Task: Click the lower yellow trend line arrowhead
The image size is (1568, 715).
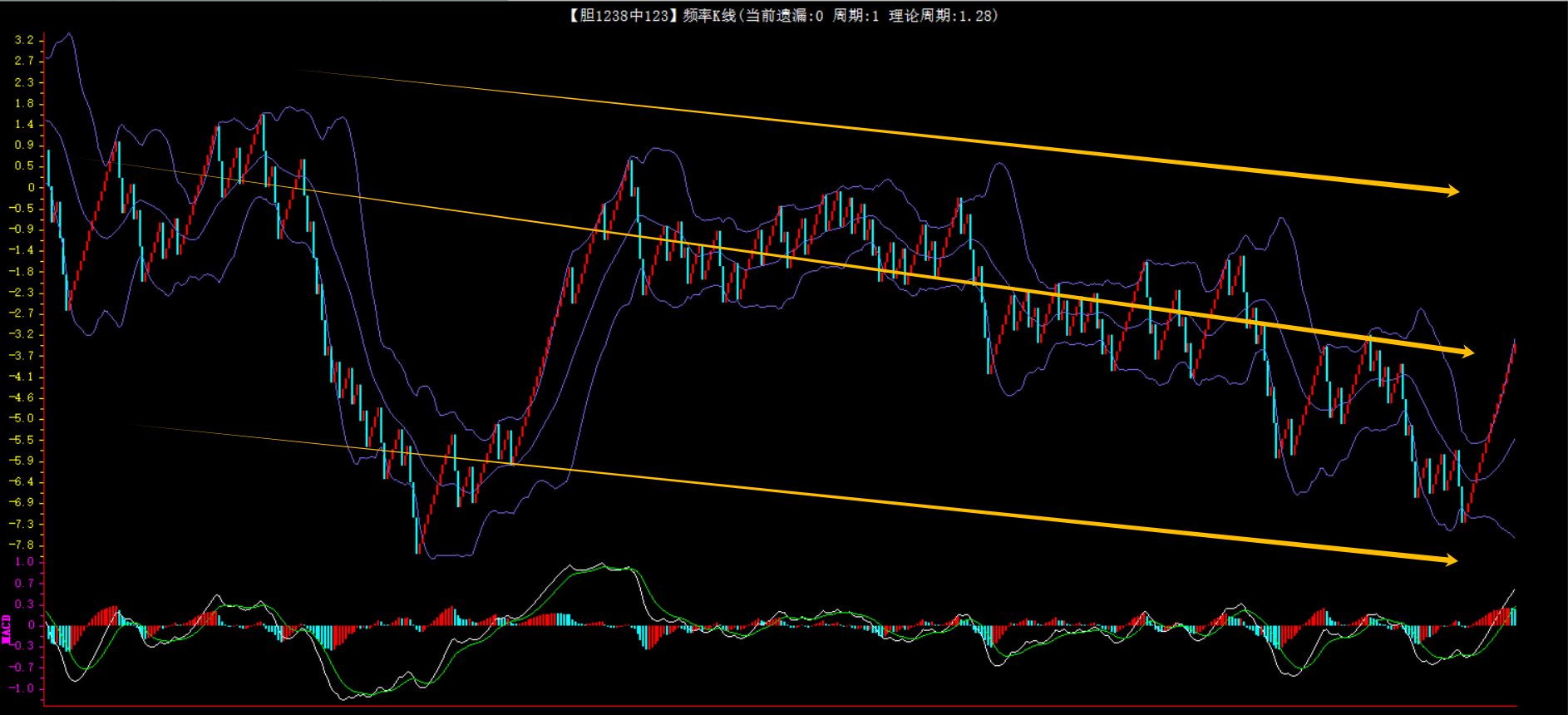Action: click(x=1450, y=560)
